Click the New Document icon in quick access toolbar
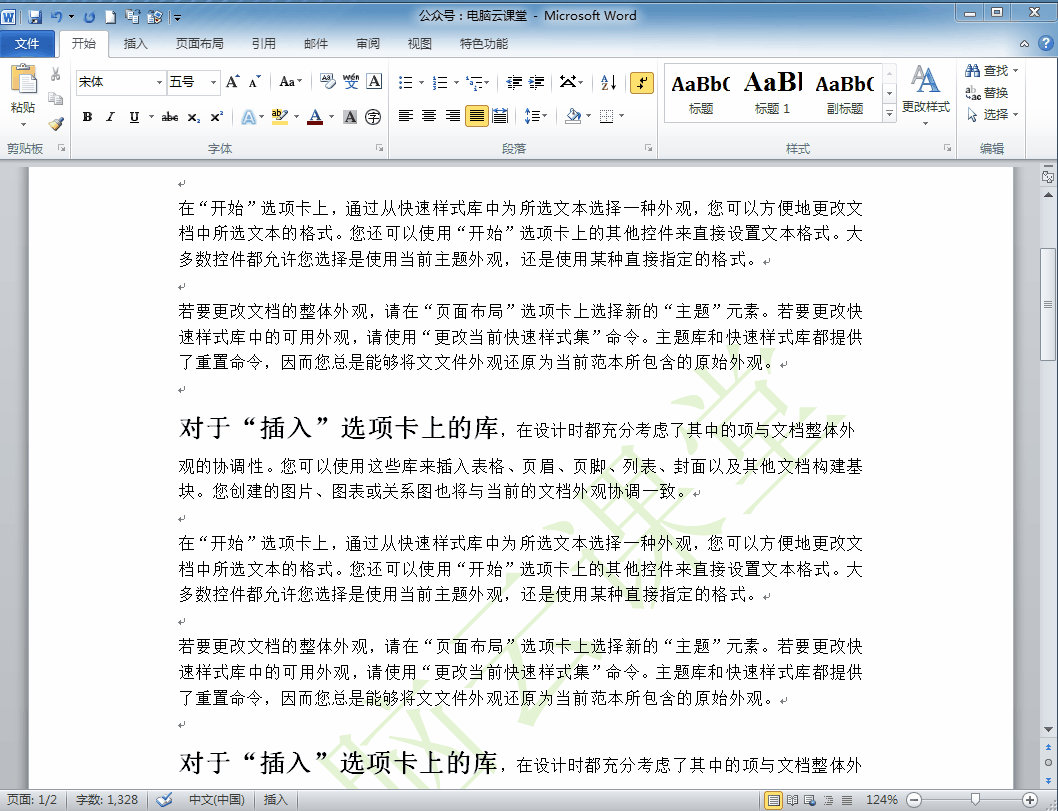1058x811 pixels. point(111,16)
